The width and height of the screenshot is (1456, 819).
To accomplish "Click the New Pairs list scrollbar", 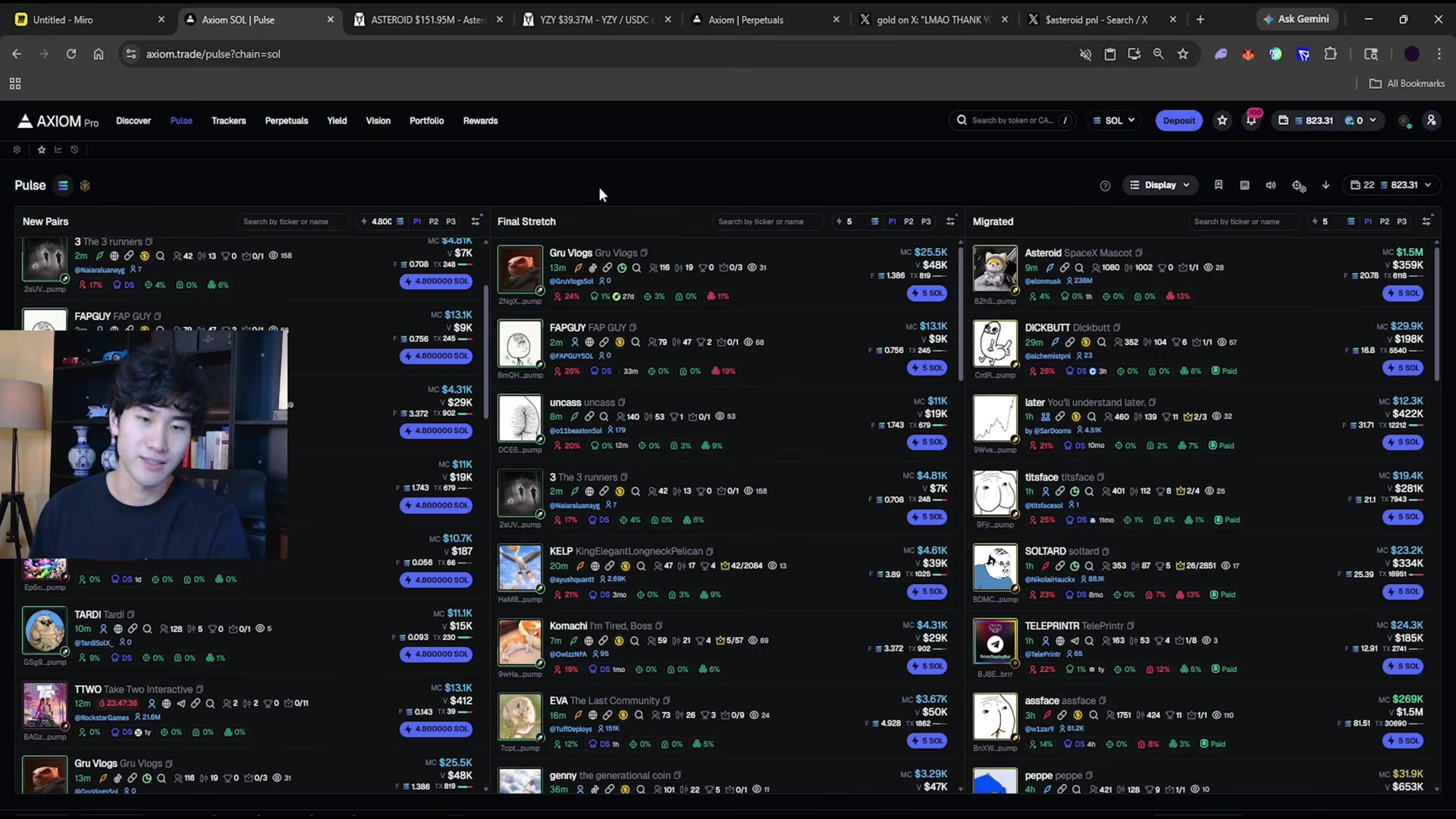I will click(486, 351).
